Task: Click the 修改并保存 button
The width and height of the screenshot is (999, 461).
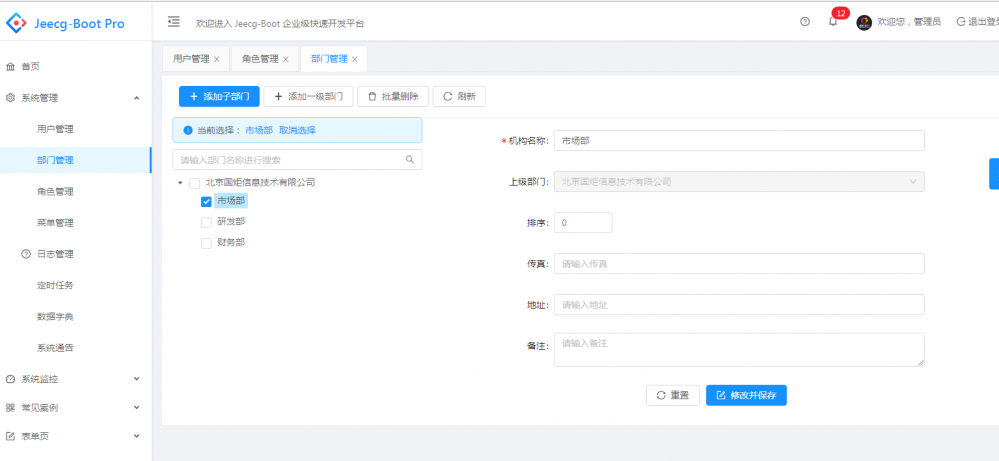Action: (x=746, y=395)
